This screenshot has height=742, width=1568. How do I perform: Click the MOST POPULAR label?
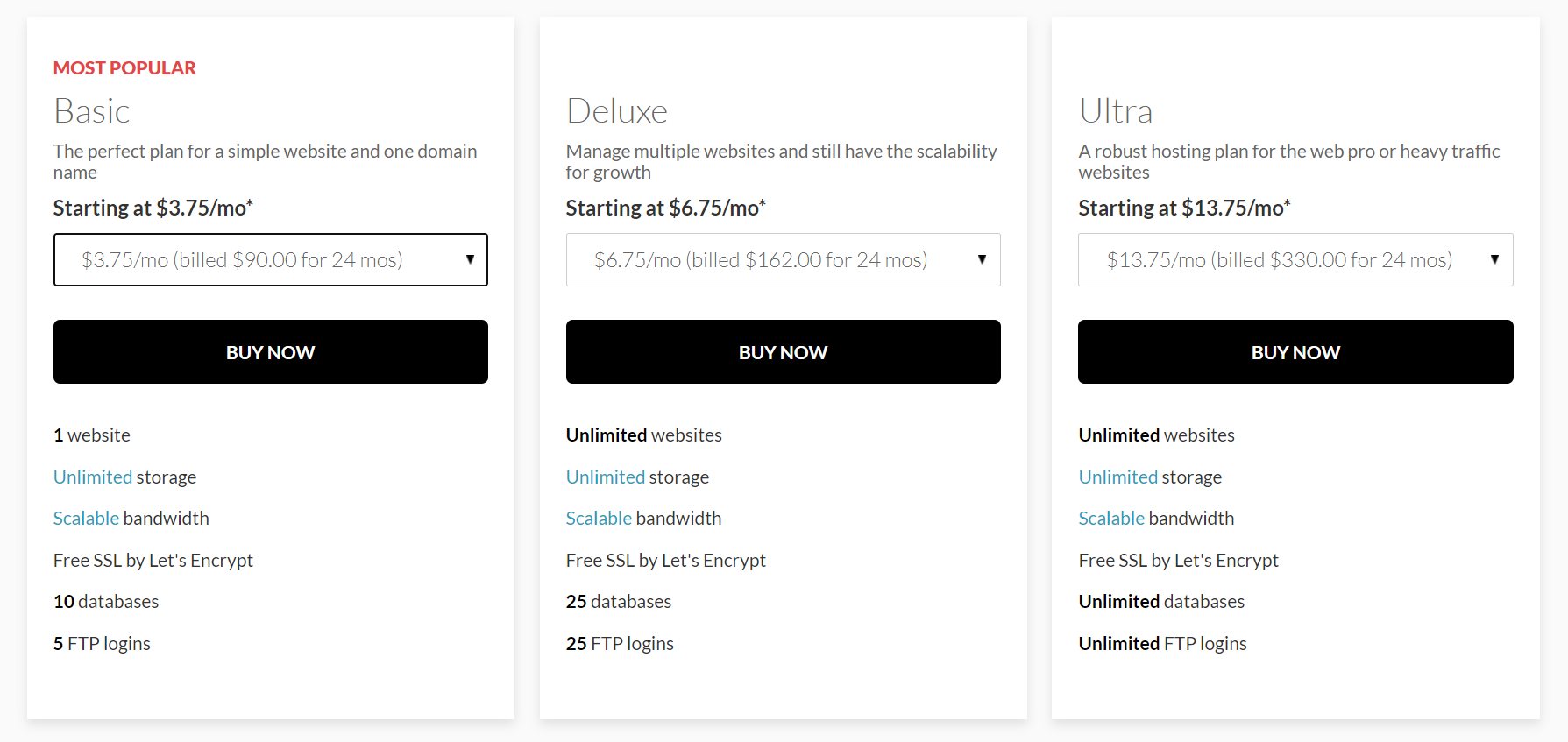(x=124, y=67)
